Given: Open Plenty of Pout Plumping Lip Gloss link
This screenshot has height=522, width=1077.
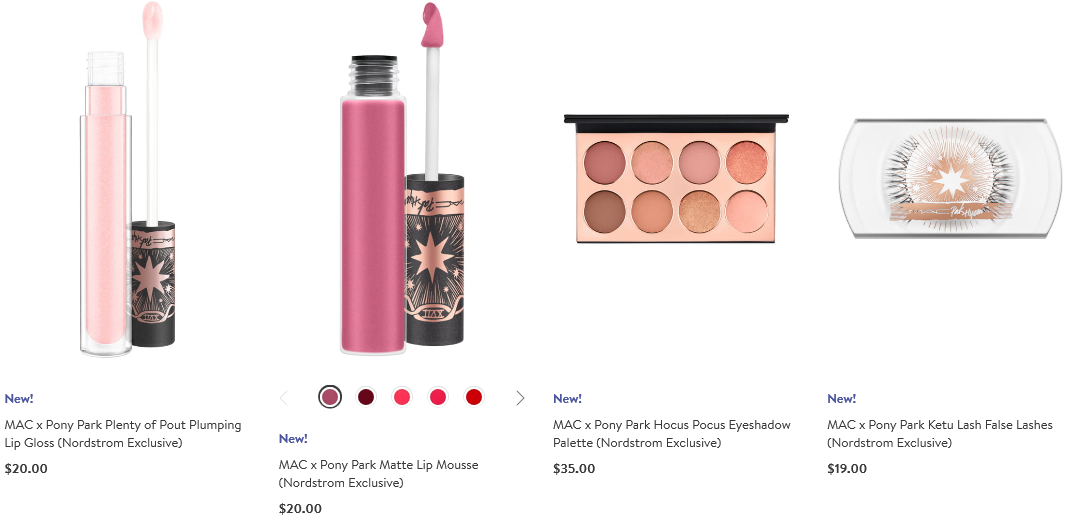Looking at the screenshot, I should point(123,434).
